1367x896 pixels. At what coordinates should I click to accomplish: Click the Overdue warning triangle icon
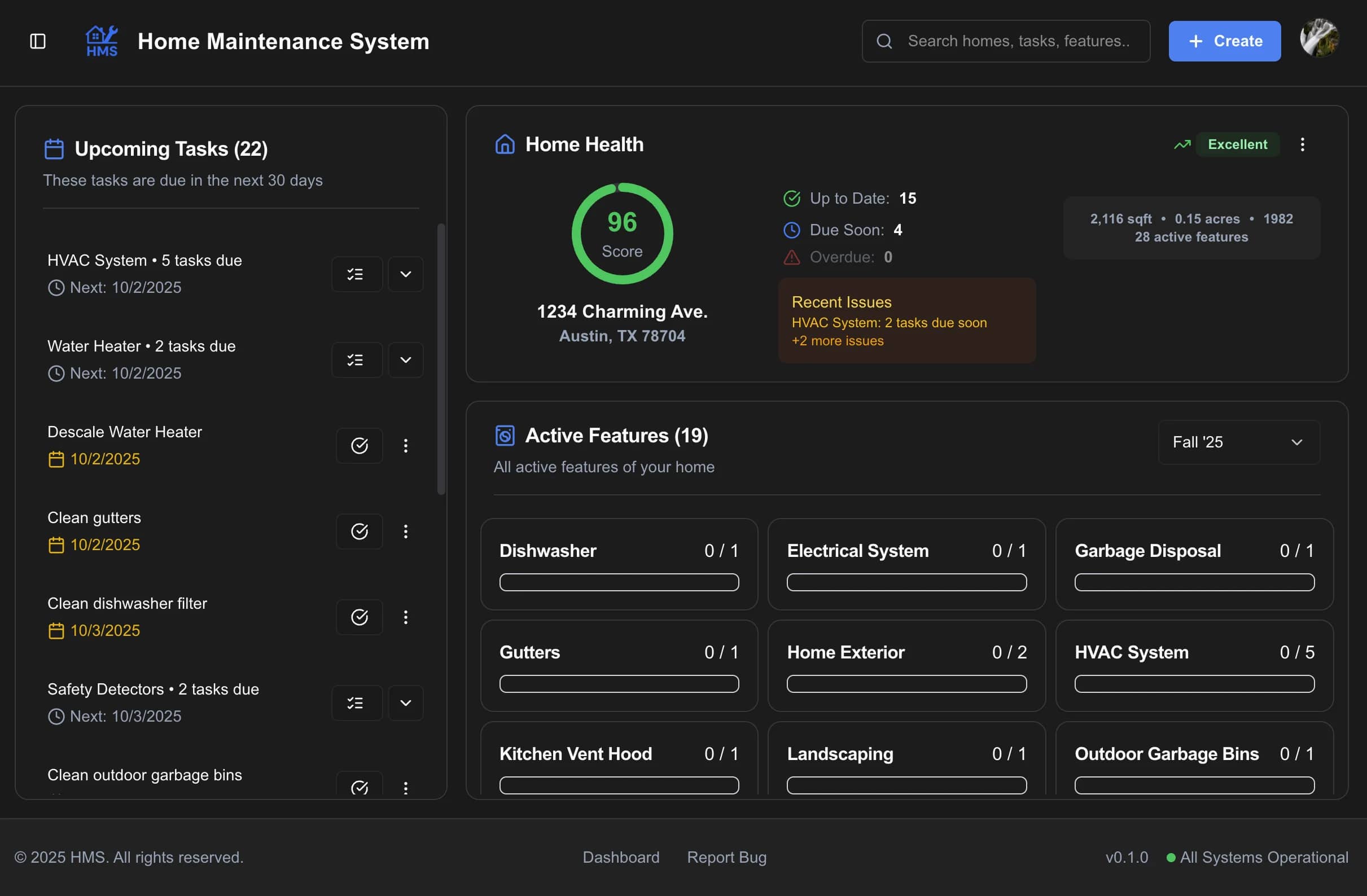point(791,257)
